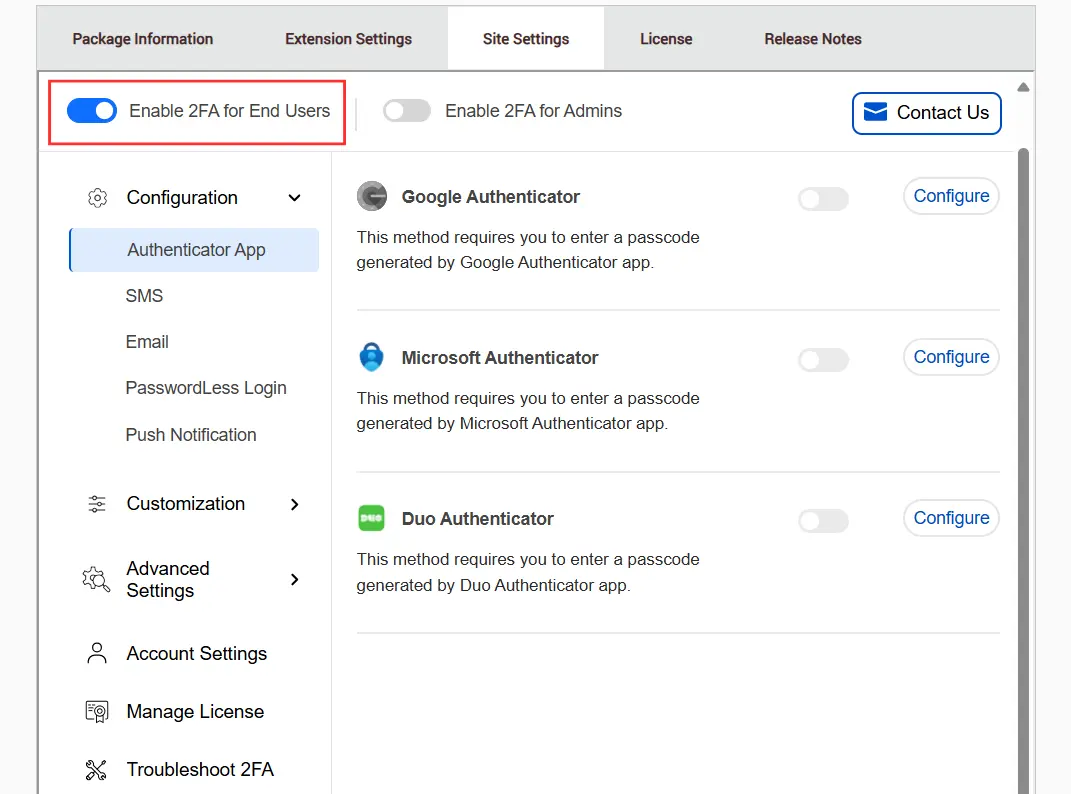Click the Troubleshoot 2FA tools icon
Viewport: 1071px width, 794px height.
coord(96,770)
